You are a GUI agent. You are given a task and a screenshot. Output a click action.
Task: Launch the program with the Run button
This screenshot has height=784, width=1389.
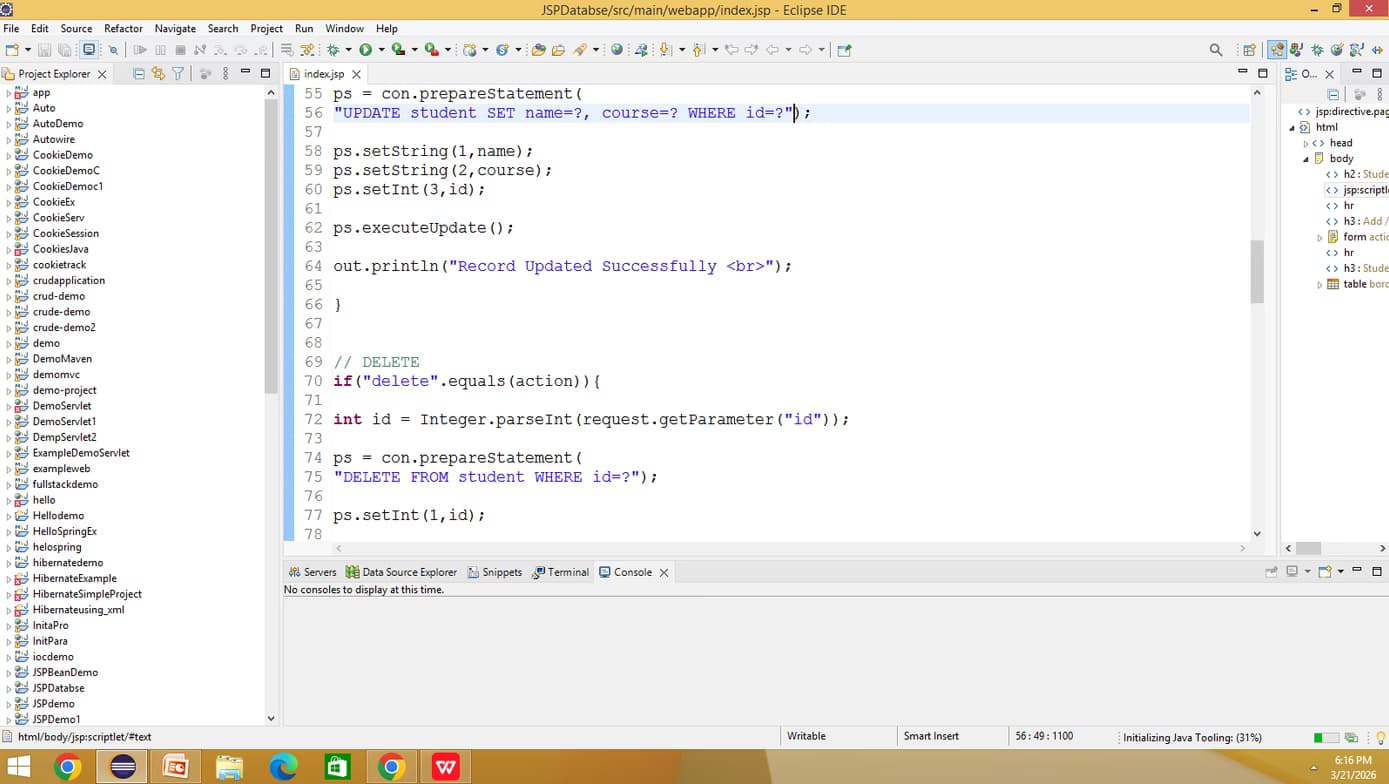[x=364, y=49]
